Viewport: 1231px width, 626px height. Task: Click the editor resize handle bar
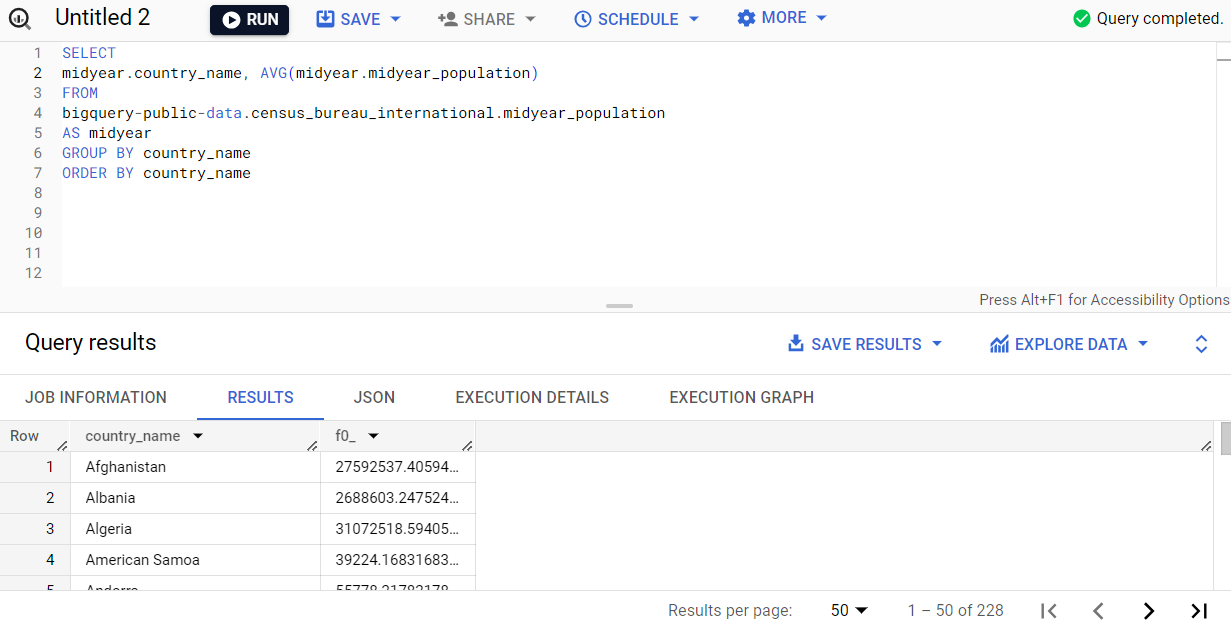[x=619, y=306]
